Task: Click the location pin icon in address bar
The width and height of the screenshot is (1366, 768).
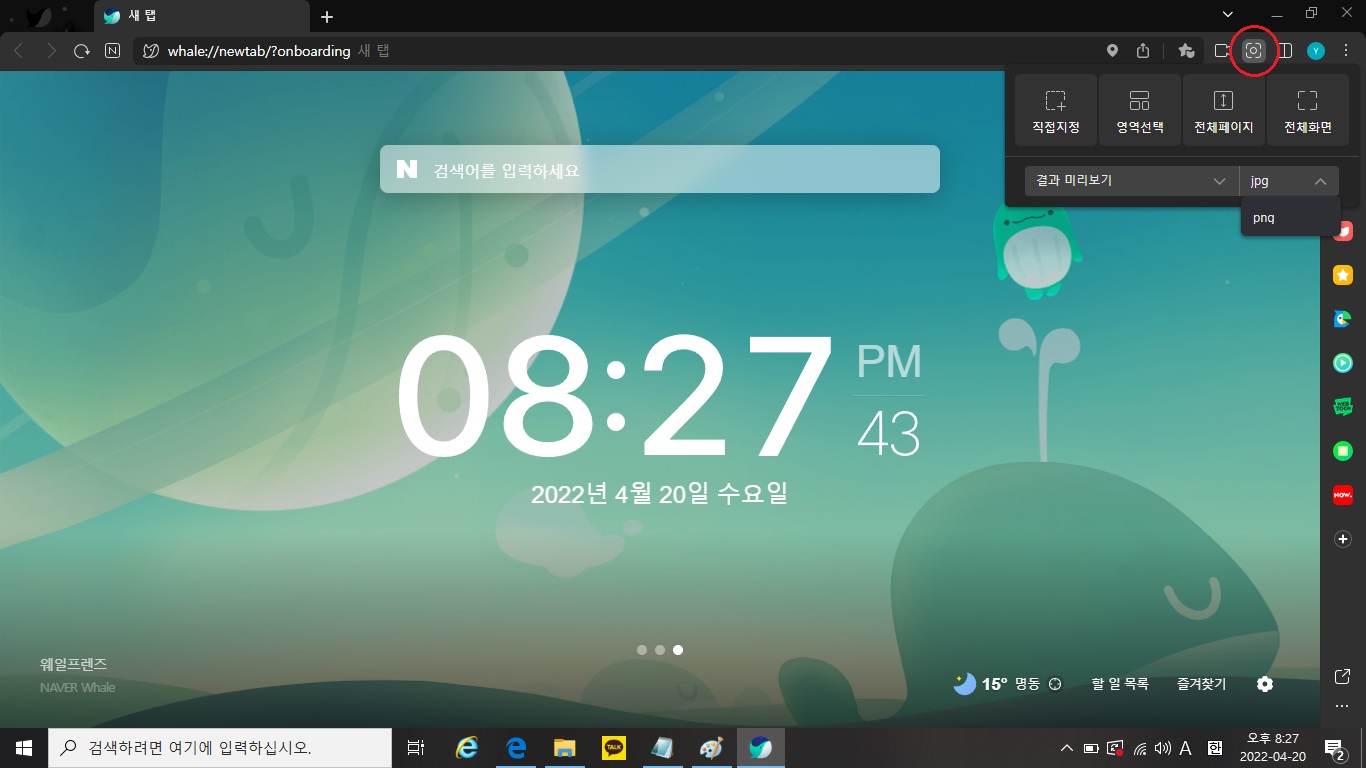Action: pos(1112,51)
